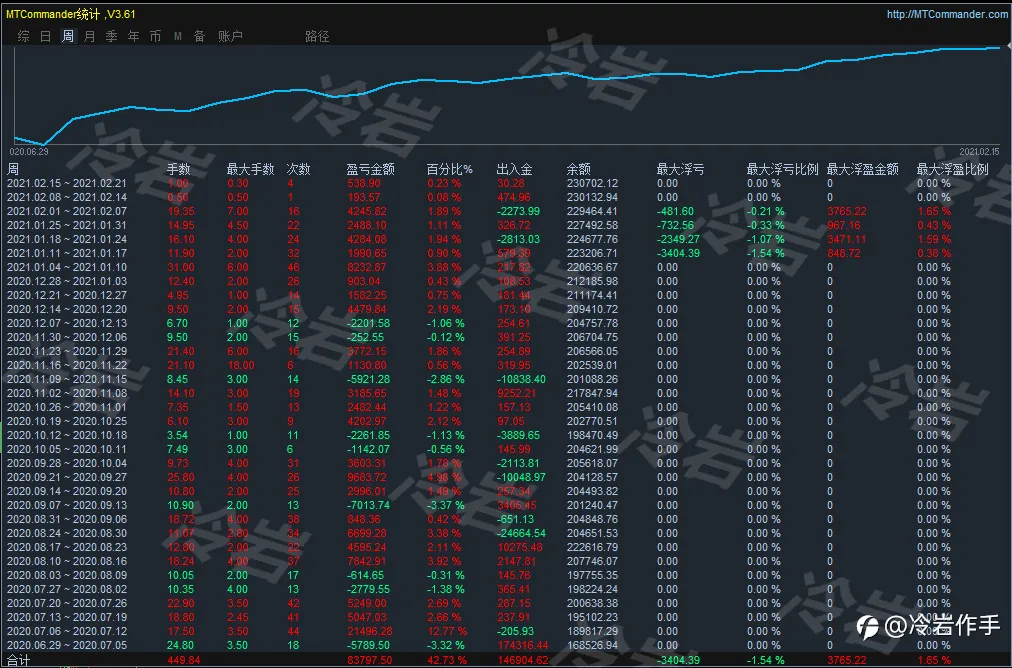Click the total lots 449.84
Image resolution: width=1012 pixels, height=668 pixels.
[183, 660]
